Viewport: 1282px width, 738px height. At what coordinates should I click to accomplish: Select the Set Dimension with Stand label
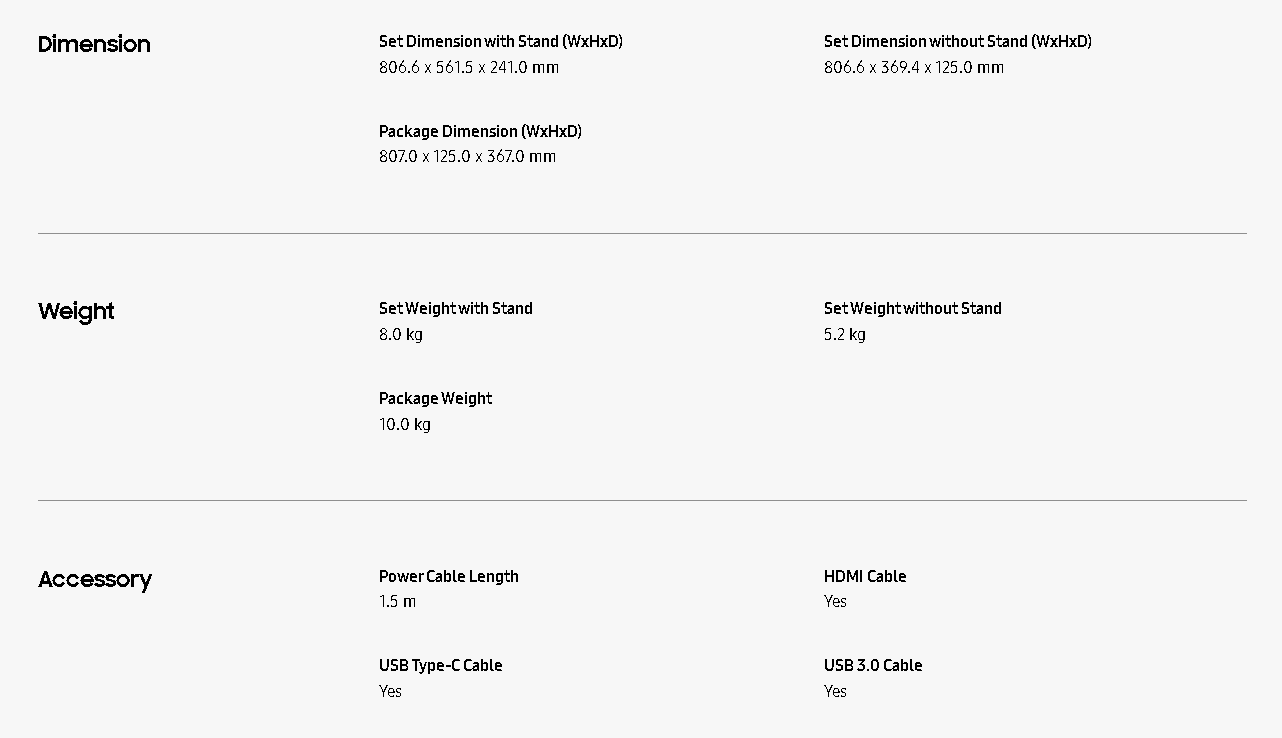click(x=500, y=41)
